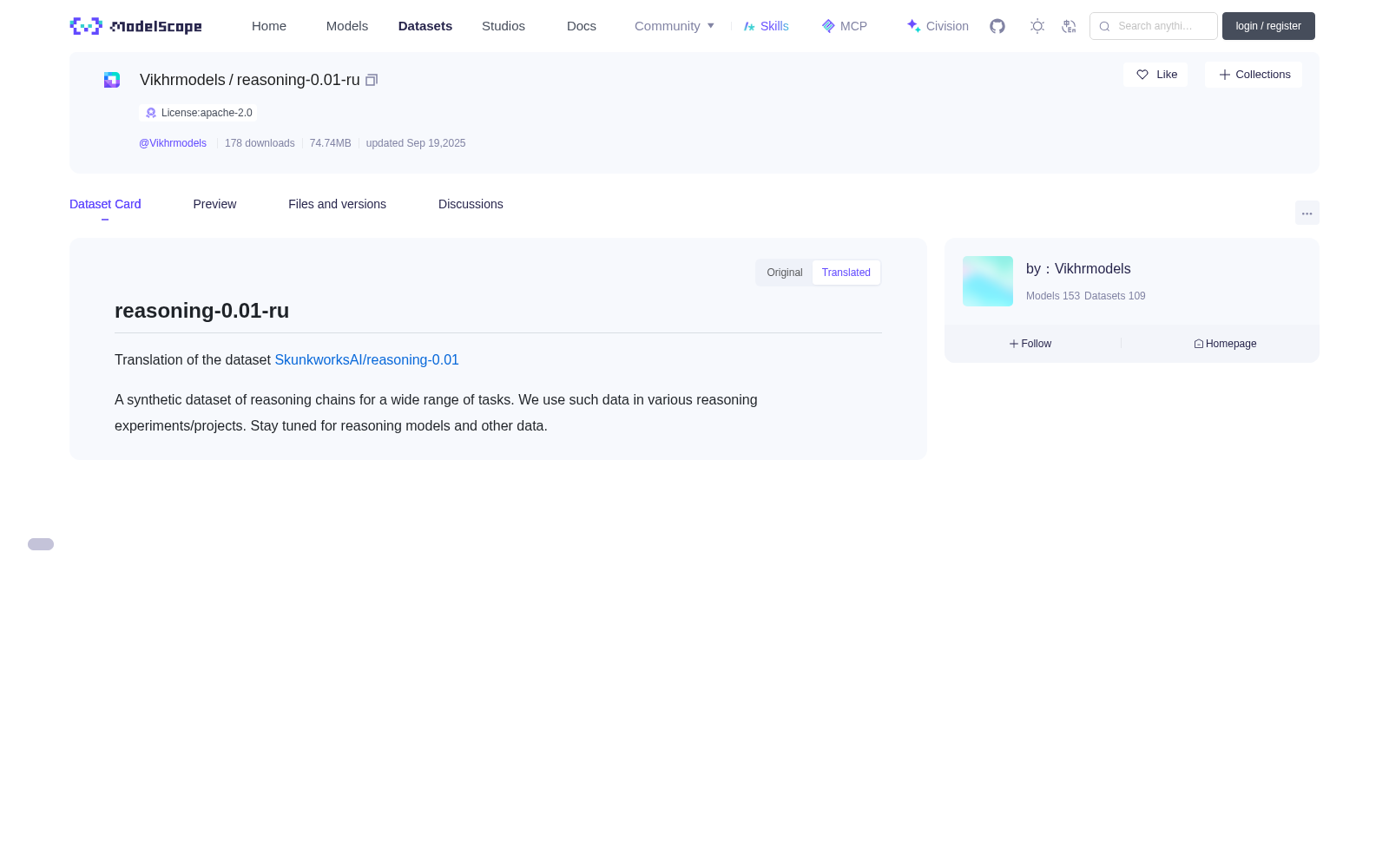
Task: Visit the author's Homepage
Action: (1225, 344)
